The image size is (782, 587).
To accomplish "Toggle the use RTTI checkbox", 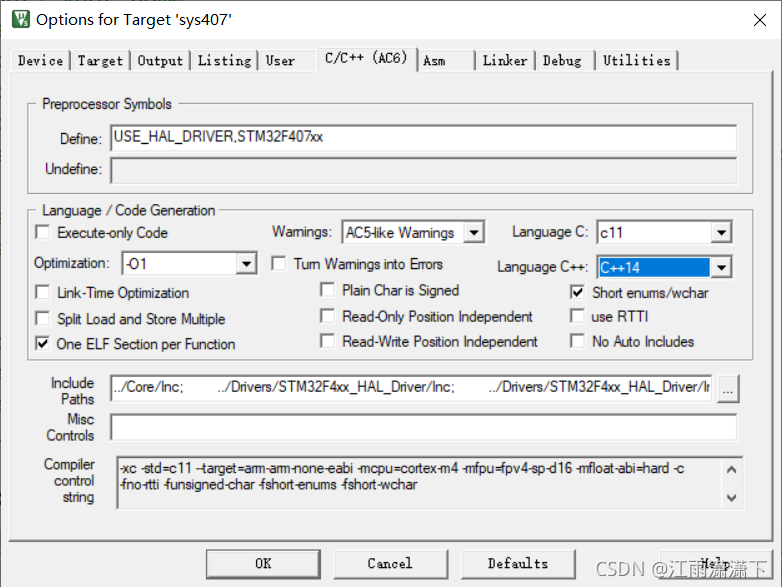I will pyautogui.click(x=578, y=316).
